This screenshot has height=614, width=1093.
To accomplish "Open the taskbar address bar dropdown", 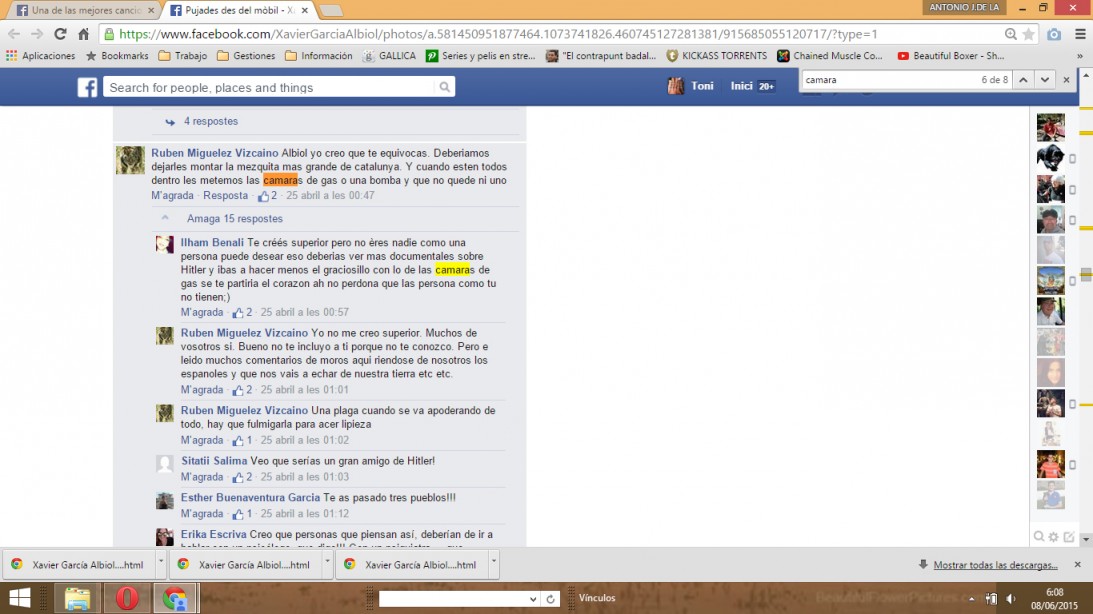I will pos(533,599).
